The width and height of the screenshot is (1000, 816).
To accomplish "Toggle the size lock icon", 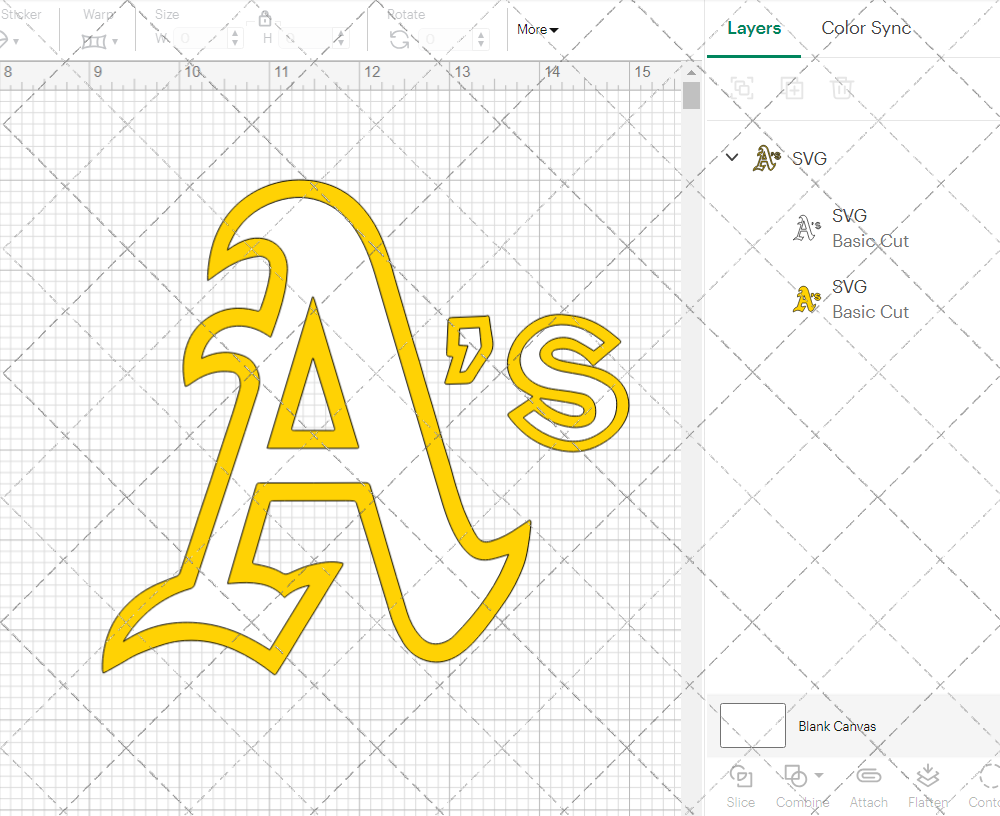I will coord(265,18).
